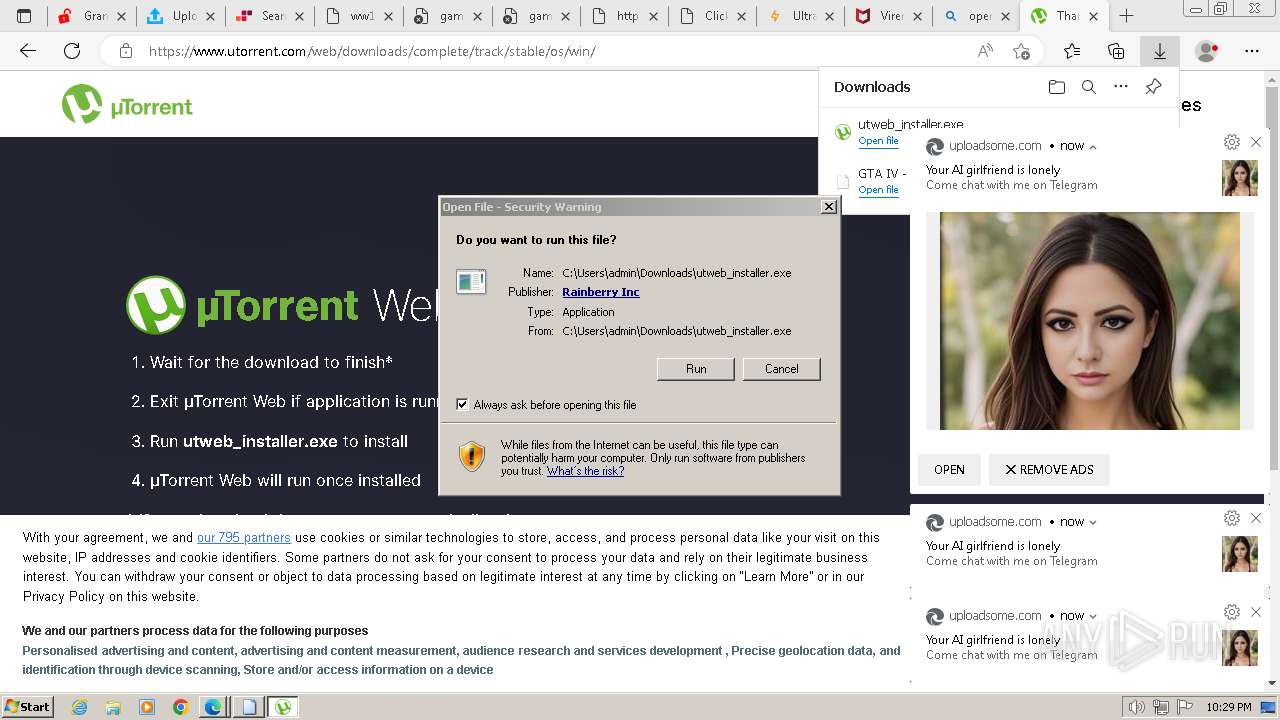Close the Security Warning dialog with X
This screenshot has height=720, width=1280.
[x=828, y=207]
